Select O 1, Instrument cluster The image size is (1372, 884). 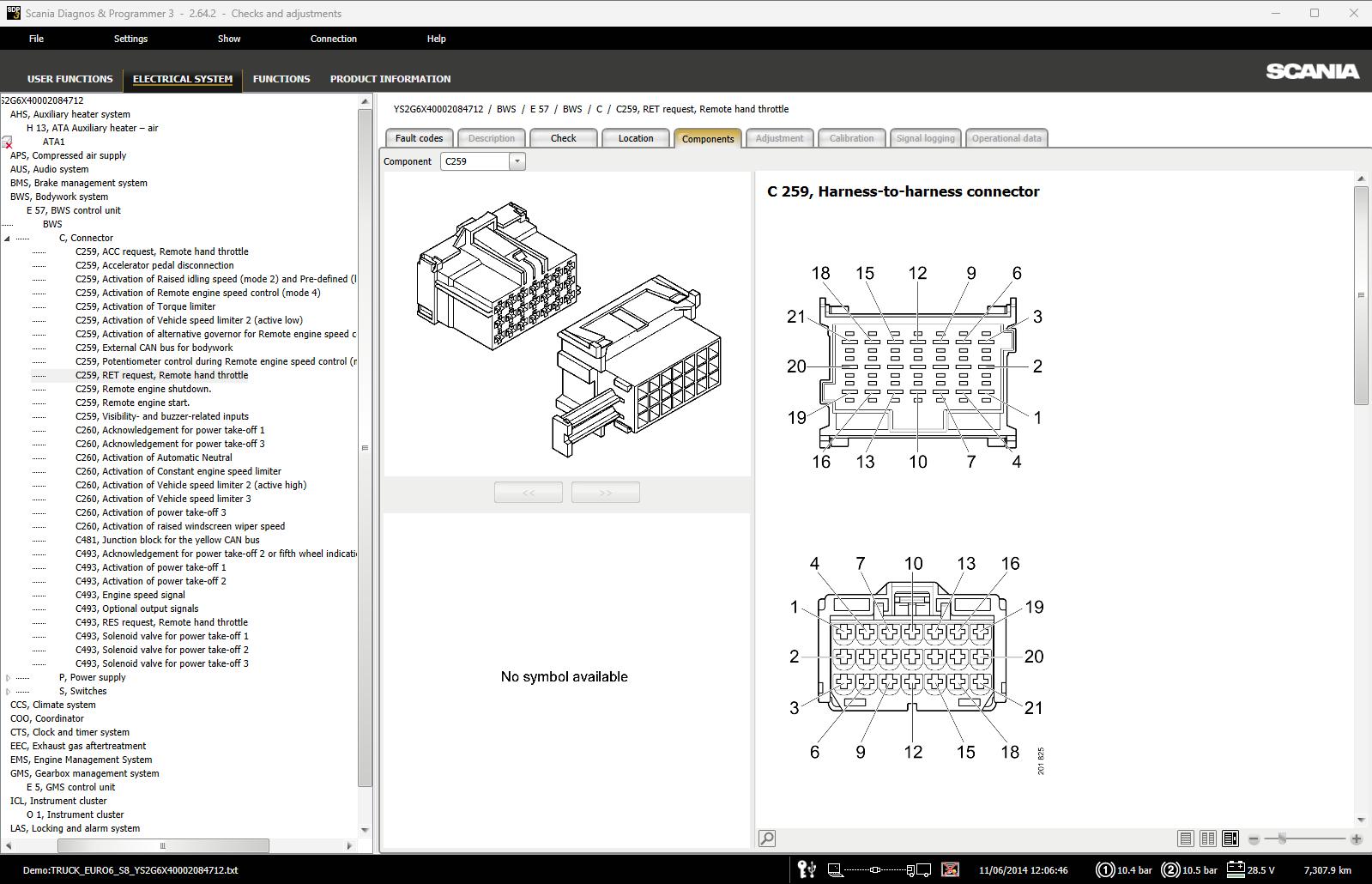click(76, 815)
